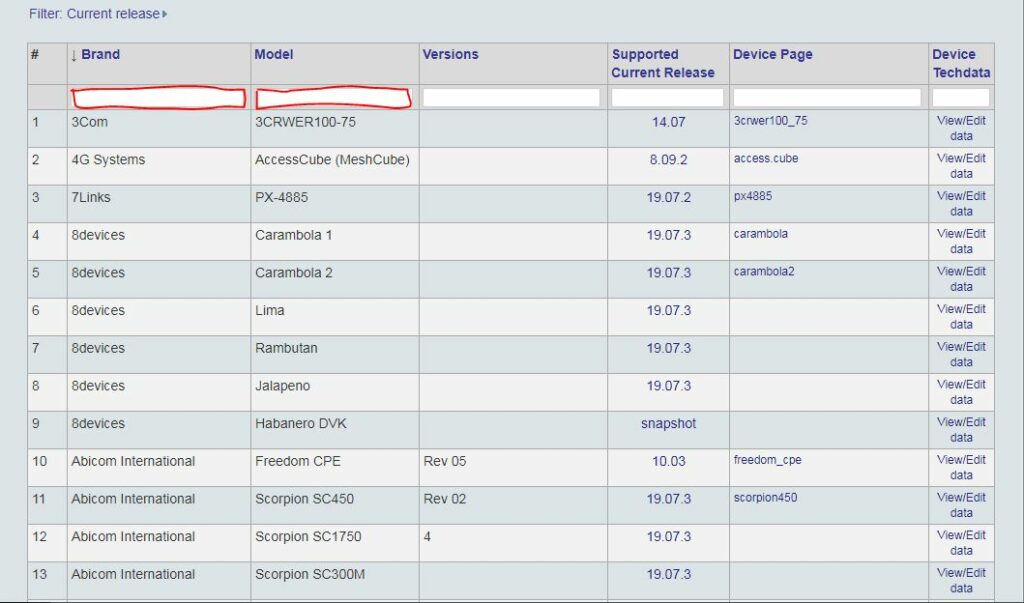This screenshot has height=603, width=1024.
Task: Expand the Current release filter
Action: 98,14
